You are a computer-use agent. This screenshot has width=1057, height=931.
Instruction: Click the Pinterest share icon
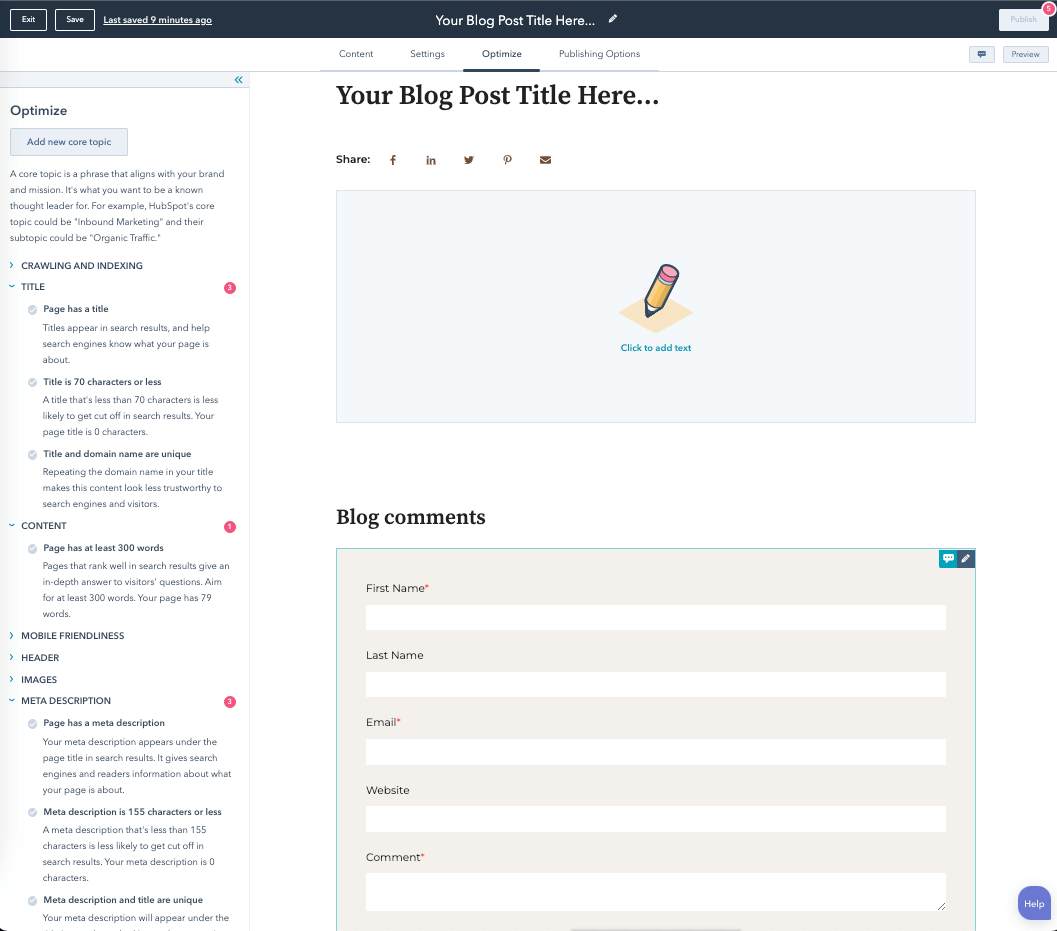point(507,160)
